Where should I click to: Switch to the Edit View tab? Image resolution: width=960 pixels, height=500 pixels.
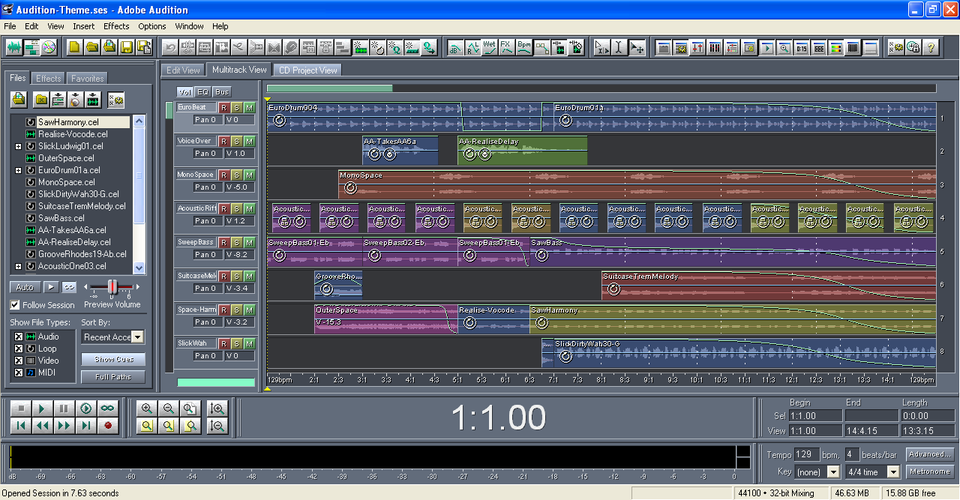point(183,70)
